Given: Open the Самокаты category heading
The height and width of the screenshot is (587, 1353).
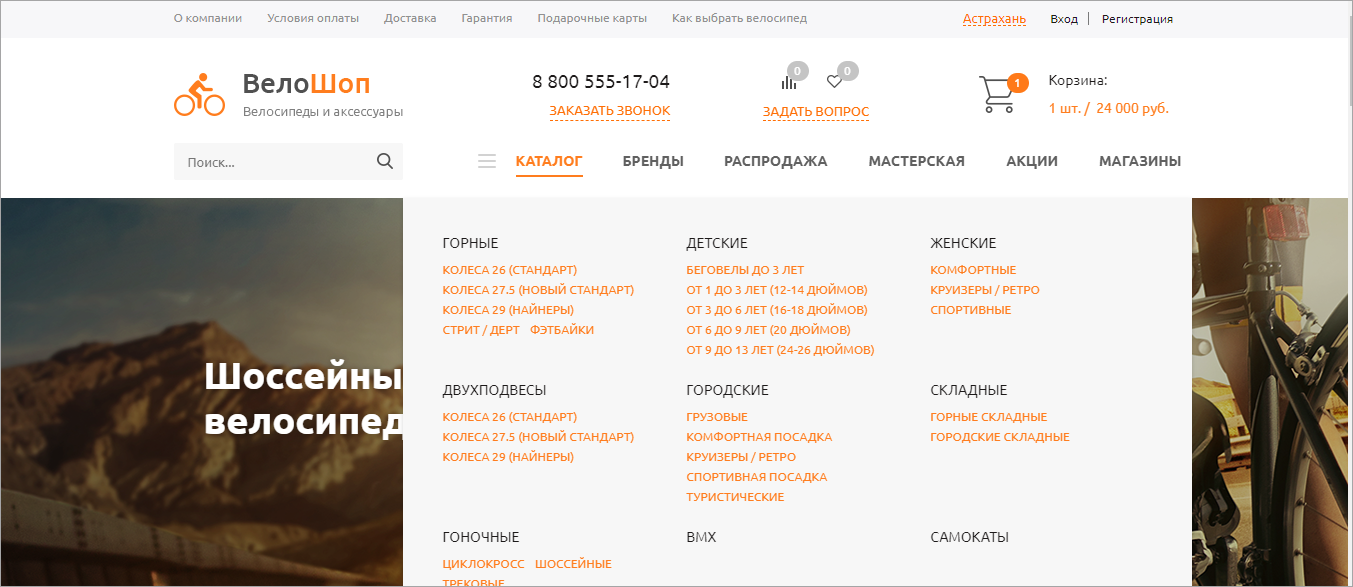Looking at the screenshot, I should [969, 537].
